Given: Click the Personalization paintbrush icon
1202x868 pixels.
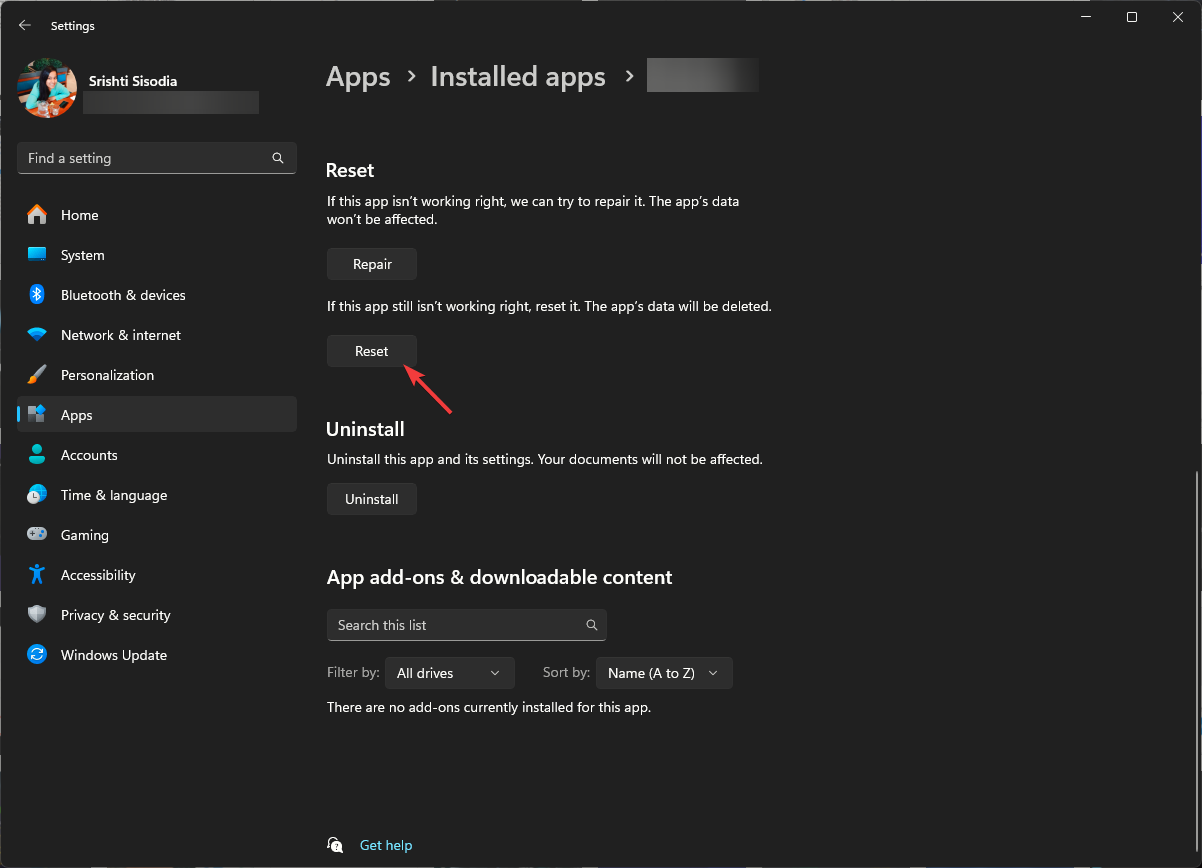Looking at the screenshot, I should [x=37, y=375].
